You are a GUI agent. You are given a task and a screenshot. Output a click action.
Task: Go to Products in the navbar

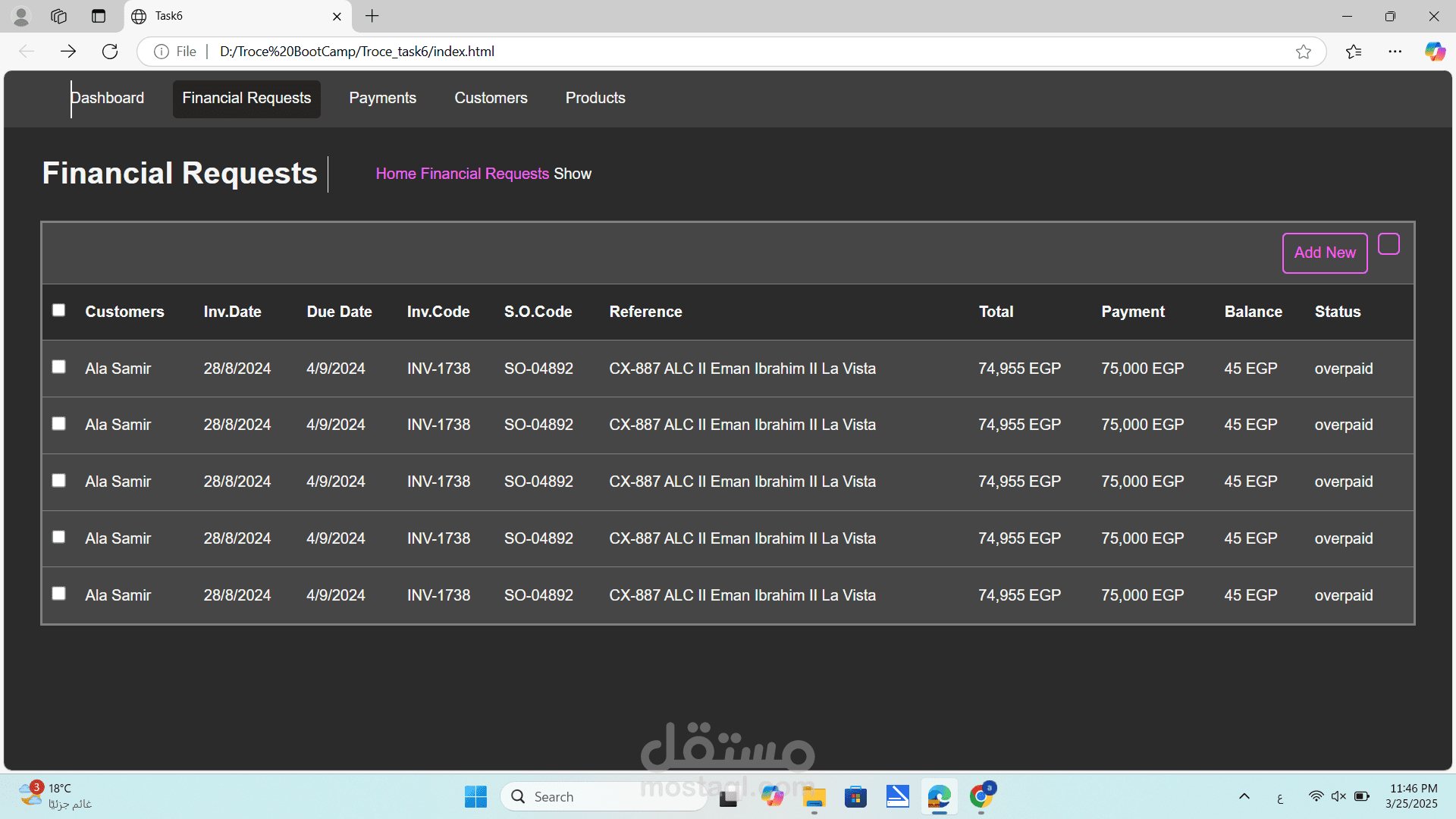[x=595, y=98]
